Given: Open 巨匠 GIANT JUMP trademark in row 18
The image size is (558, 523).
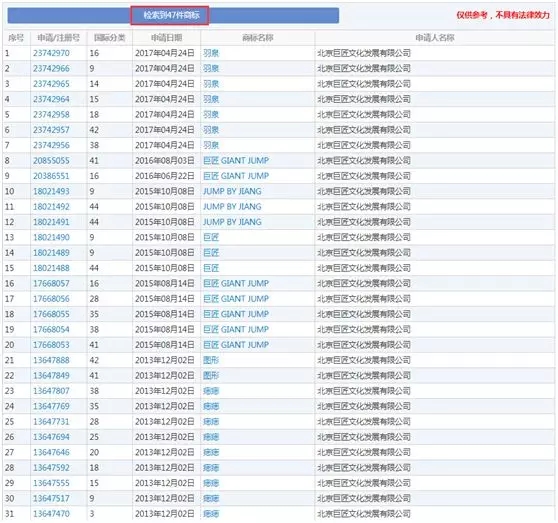Looking at the screenshot, I should pyautogui.click(x=236, y=314).
